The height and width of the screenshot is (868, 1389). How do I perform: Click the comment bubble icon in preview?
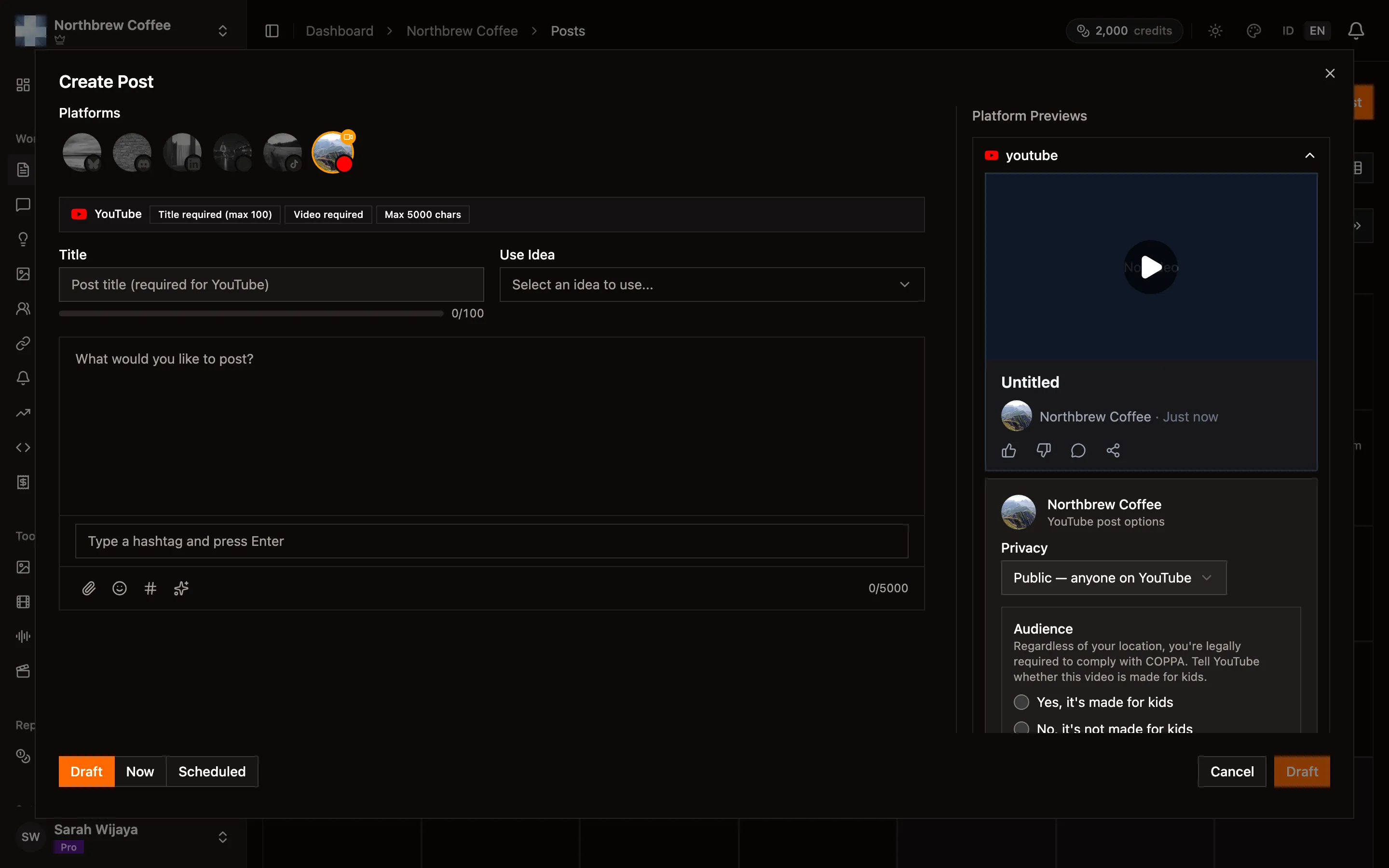[x=1078, y=451]
